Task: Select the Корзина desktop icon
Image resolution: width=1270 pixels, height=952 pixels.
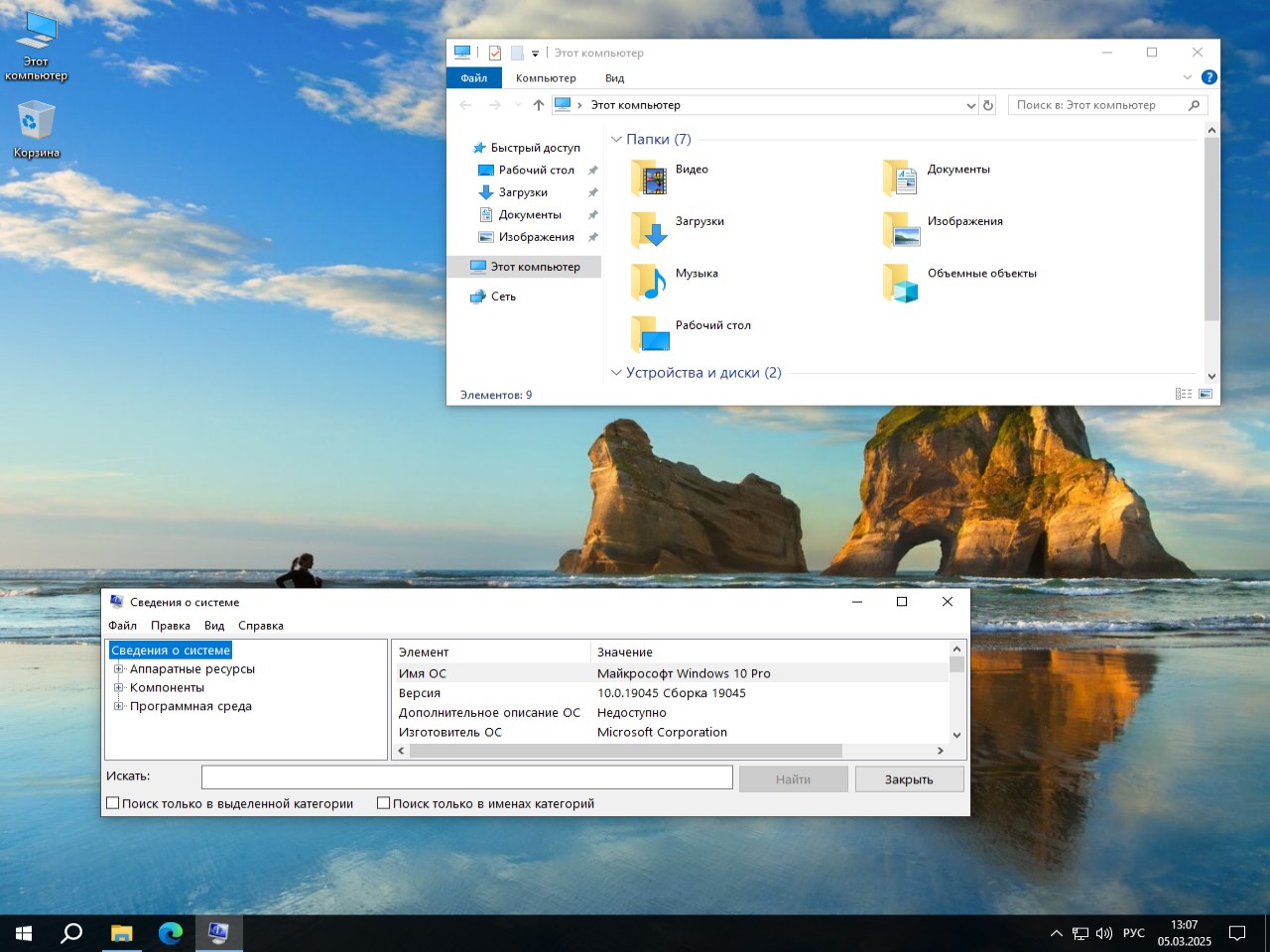Action: click(x=37, y=131)
